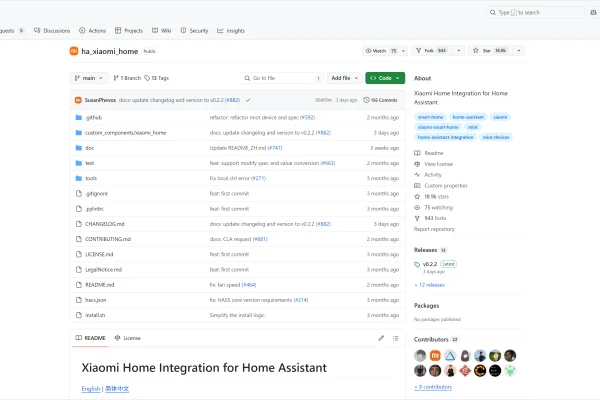
Task: Open the Security tab
Action: tap(194, 31)
